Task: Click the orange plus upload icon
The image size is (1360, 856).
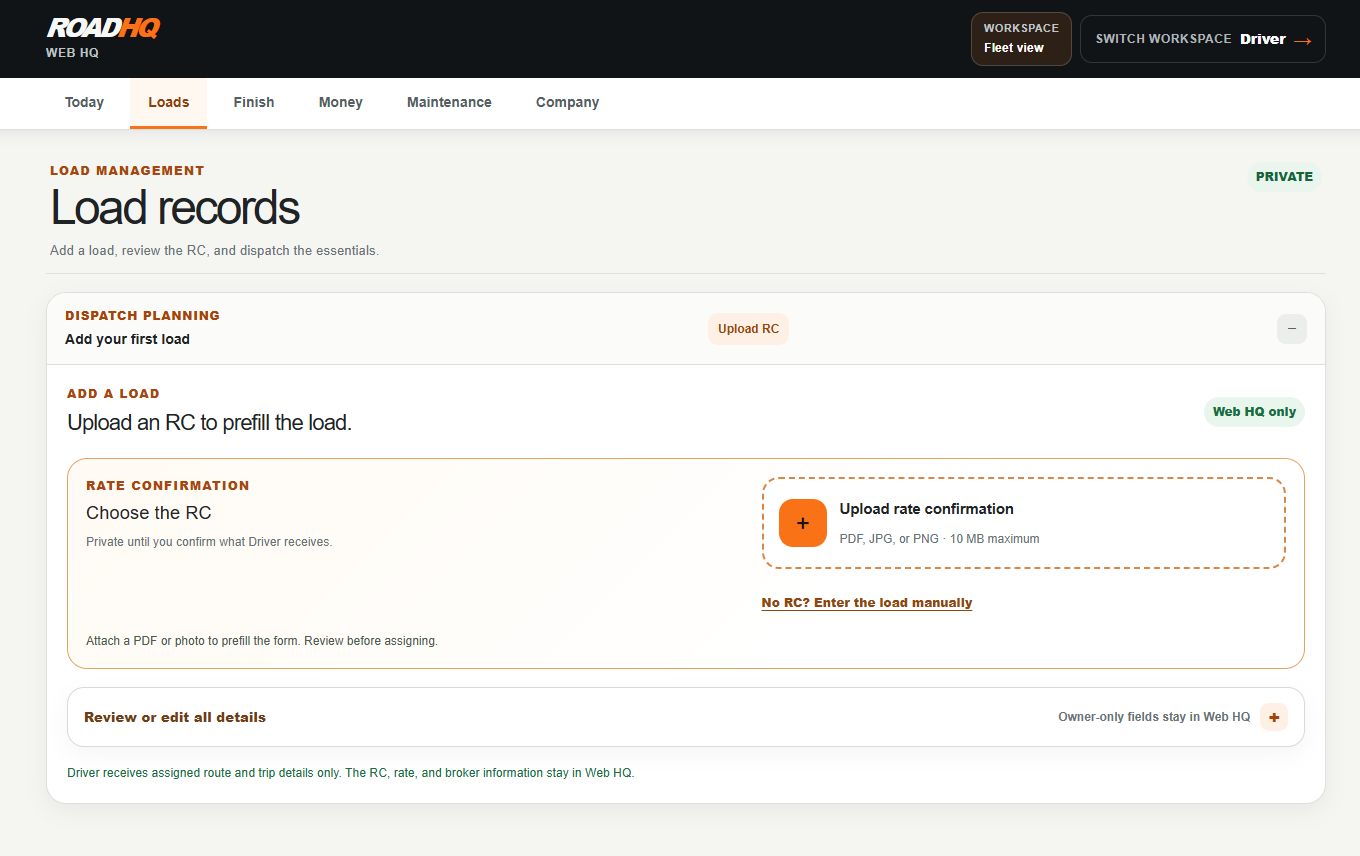Action: tap(803, 523)
